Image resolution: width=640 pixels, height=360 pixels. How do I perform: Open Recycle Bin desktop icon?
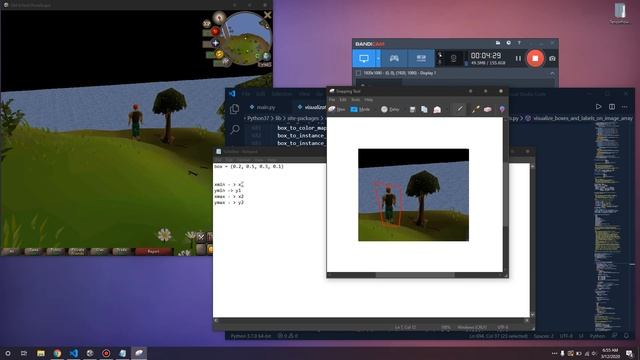pos(620,13)
